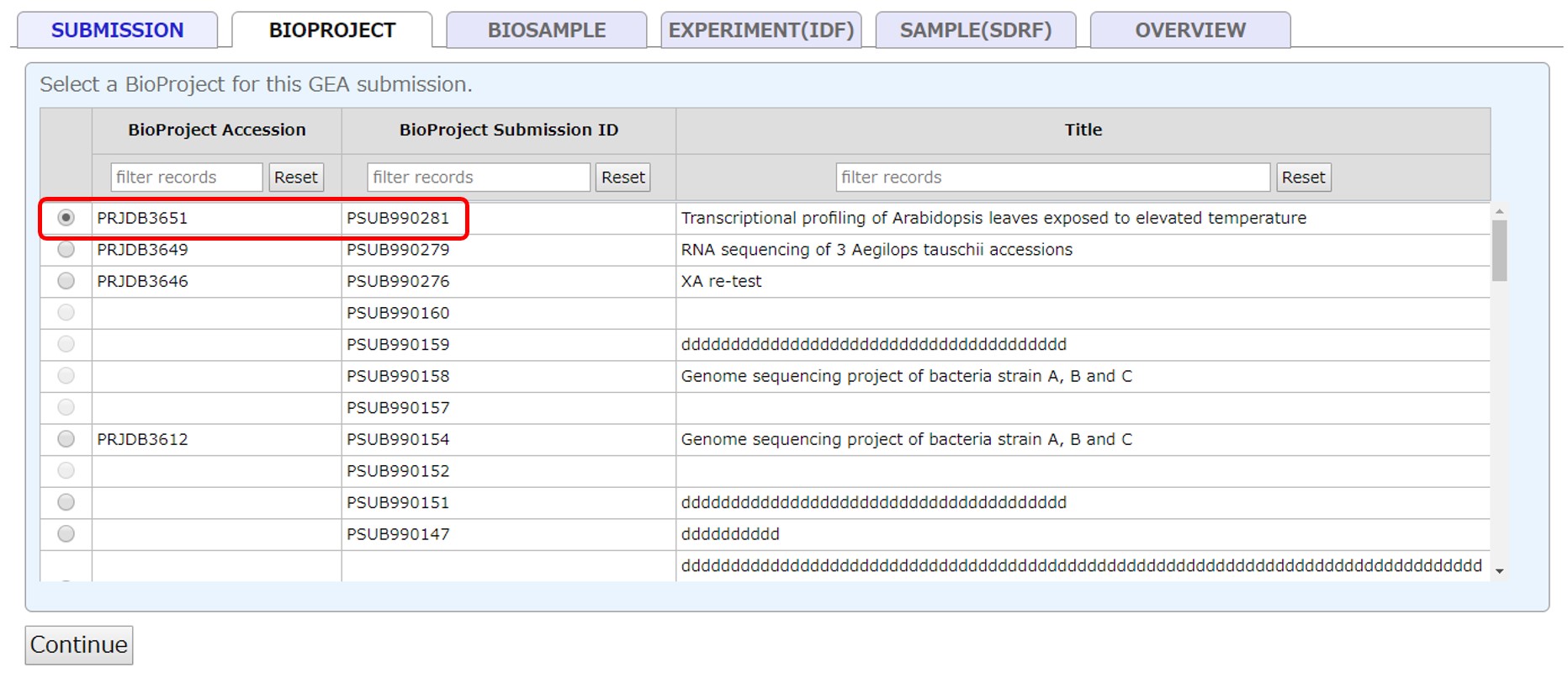Select radio button for PRJDB3646
1568x673 pixels.
(x=66, y=281)
